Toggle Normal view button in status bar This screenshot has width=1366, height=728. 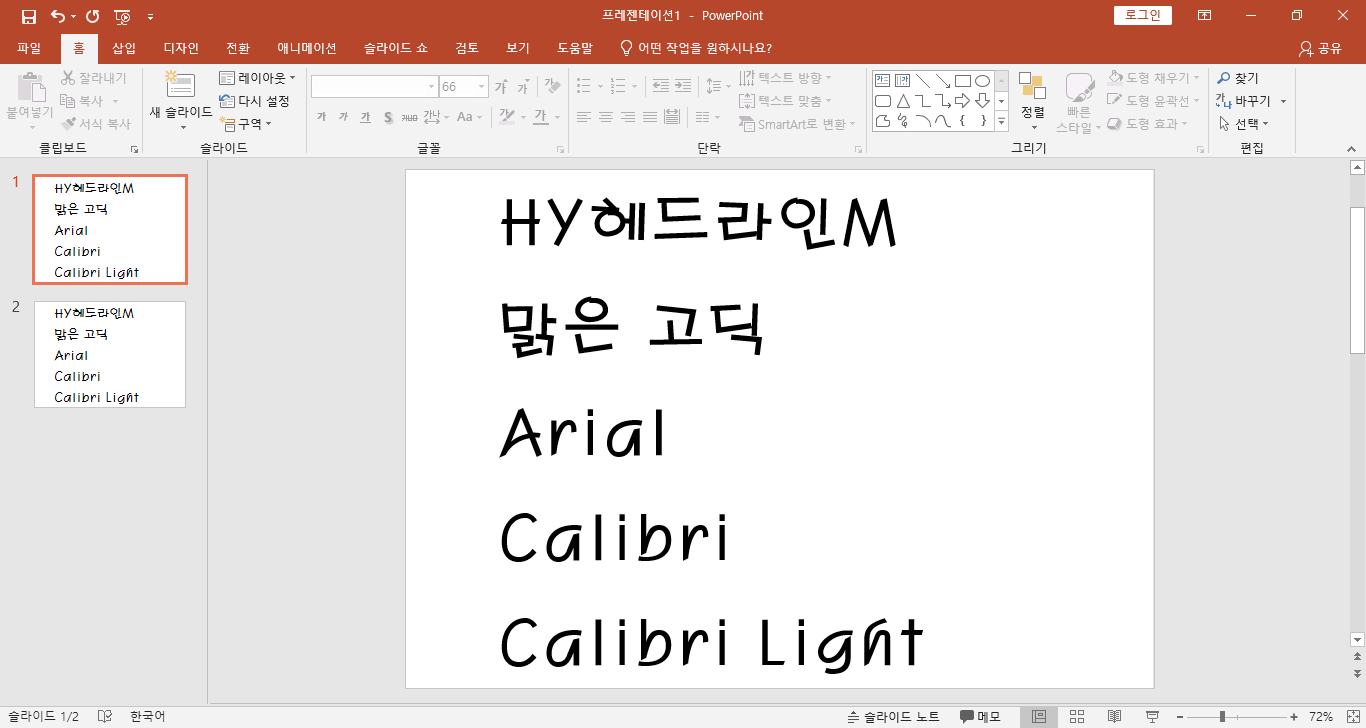(1040, 717)
